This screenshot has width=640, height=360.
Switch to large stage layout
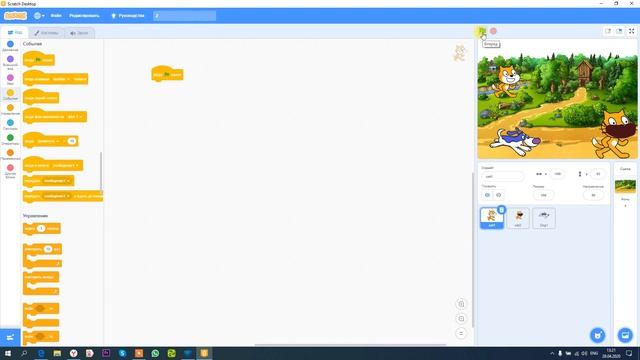tap(619, 31)
